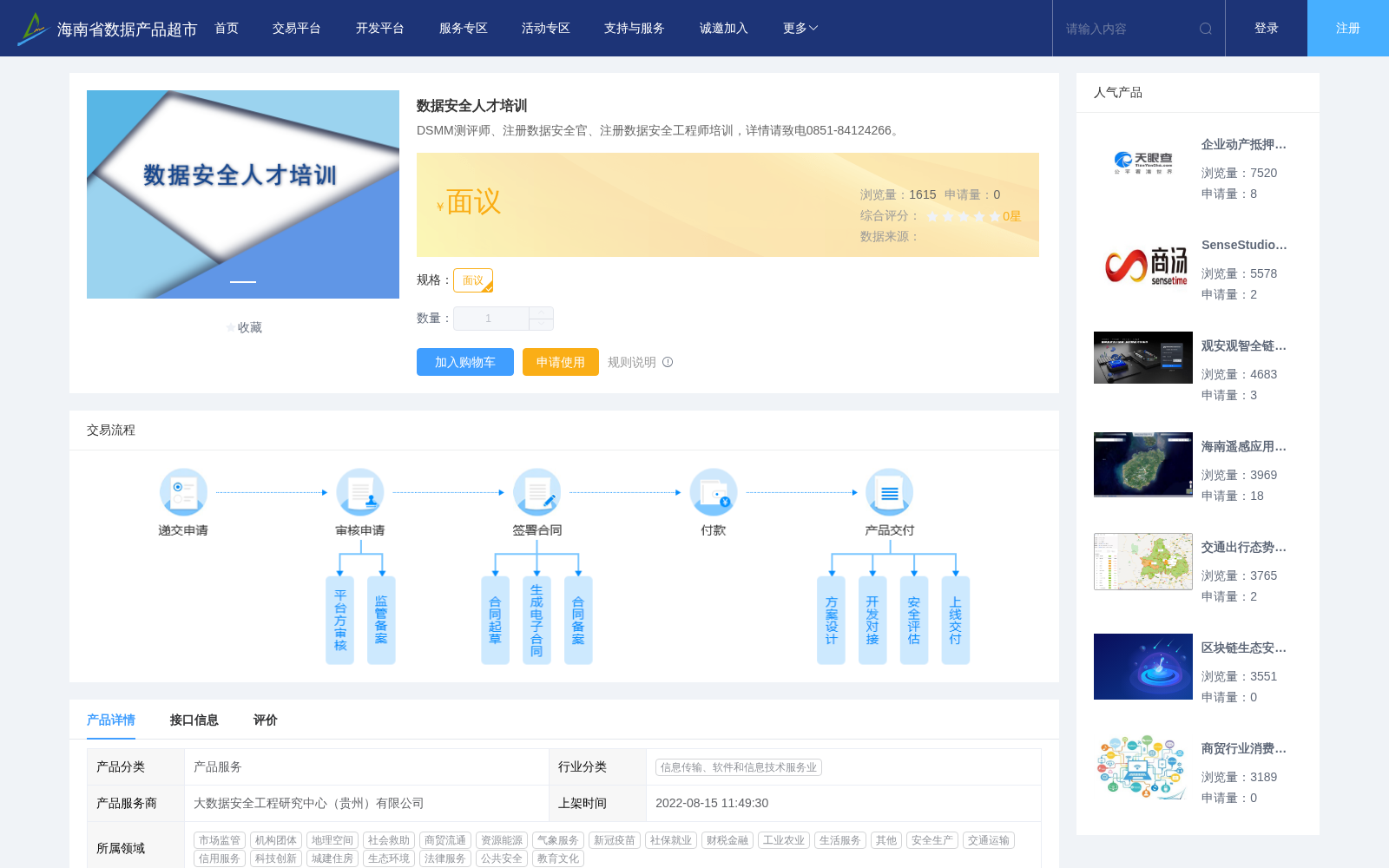Click the 信息传输、软件和信息技术服务业 tag

tap(739, 767)
